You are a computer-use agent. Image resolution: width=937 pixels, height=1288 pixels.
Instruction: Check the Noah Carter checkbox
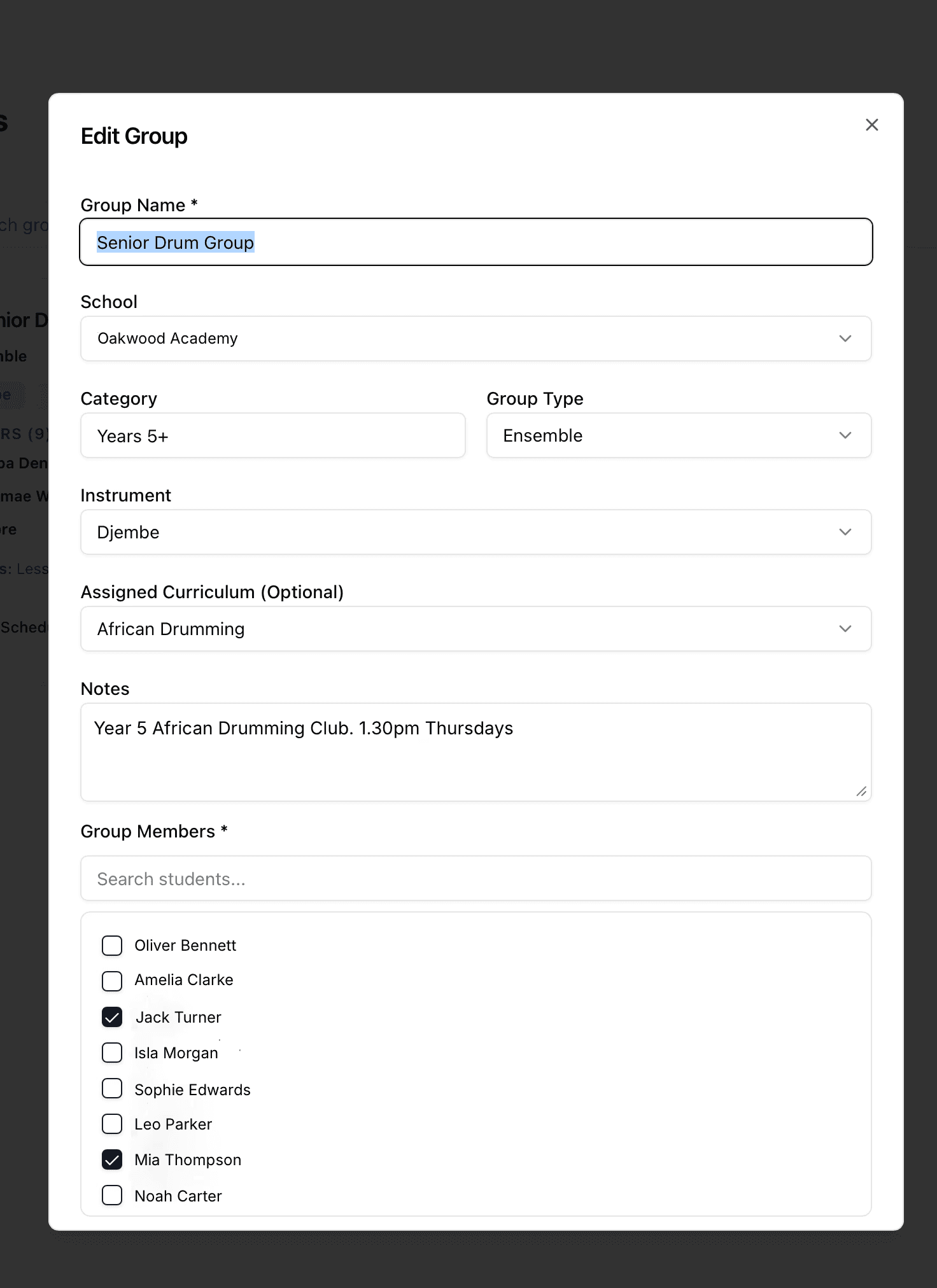112,1195
